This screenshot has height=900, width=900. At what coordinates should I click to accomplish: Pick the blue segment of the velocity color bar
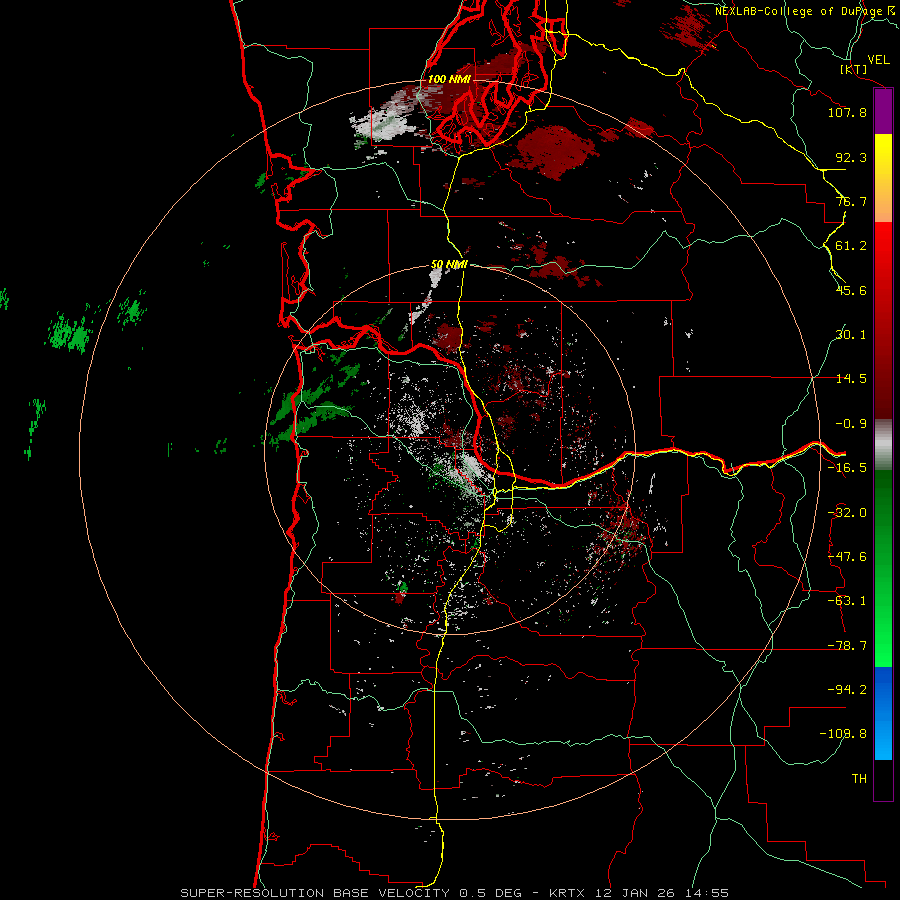click(883, 713)
